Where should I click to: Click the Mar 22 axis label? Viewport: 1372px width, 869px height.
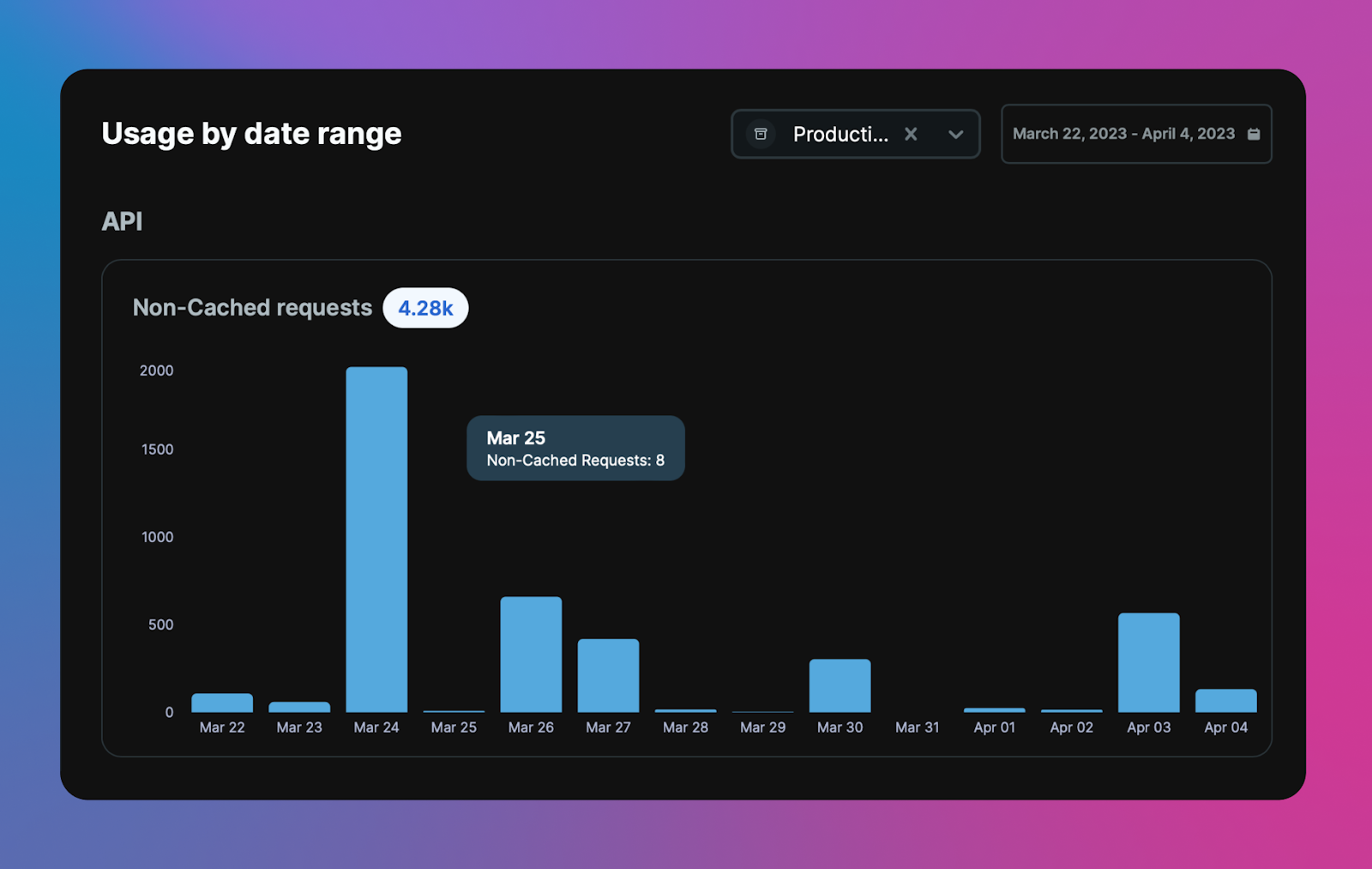click(x=222, y=727)
